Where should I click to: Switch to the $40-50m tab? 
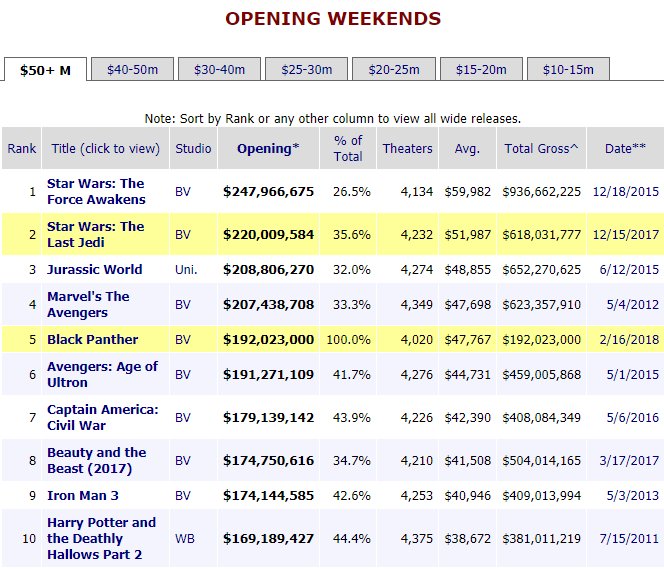(132, 69)
